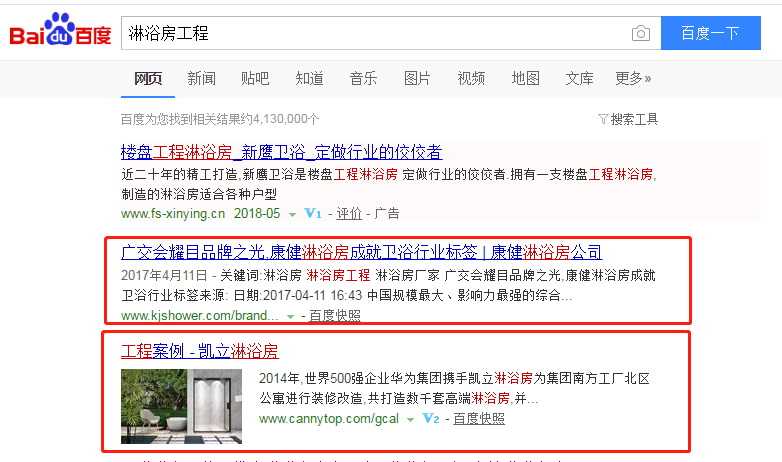Select the 视频 tab

[471, 78]
